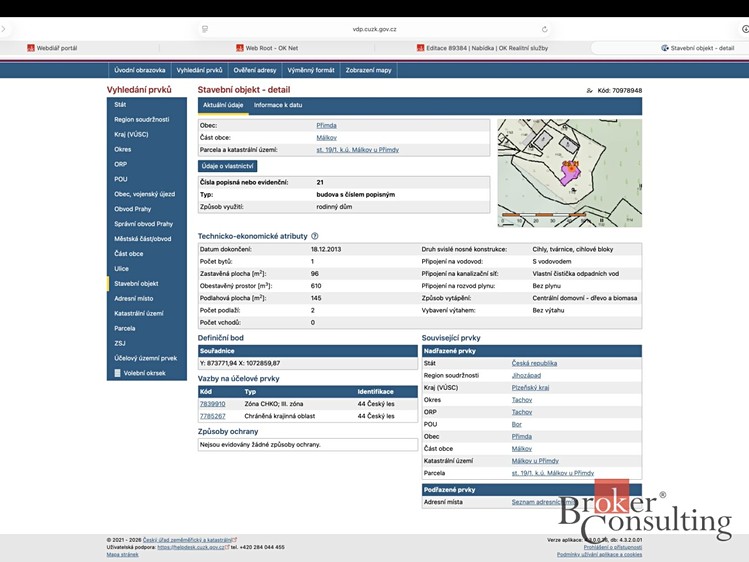Select Obec, vojenský újezd in sidebar
This screenshot has width=749, height=562.
(147, 194)
